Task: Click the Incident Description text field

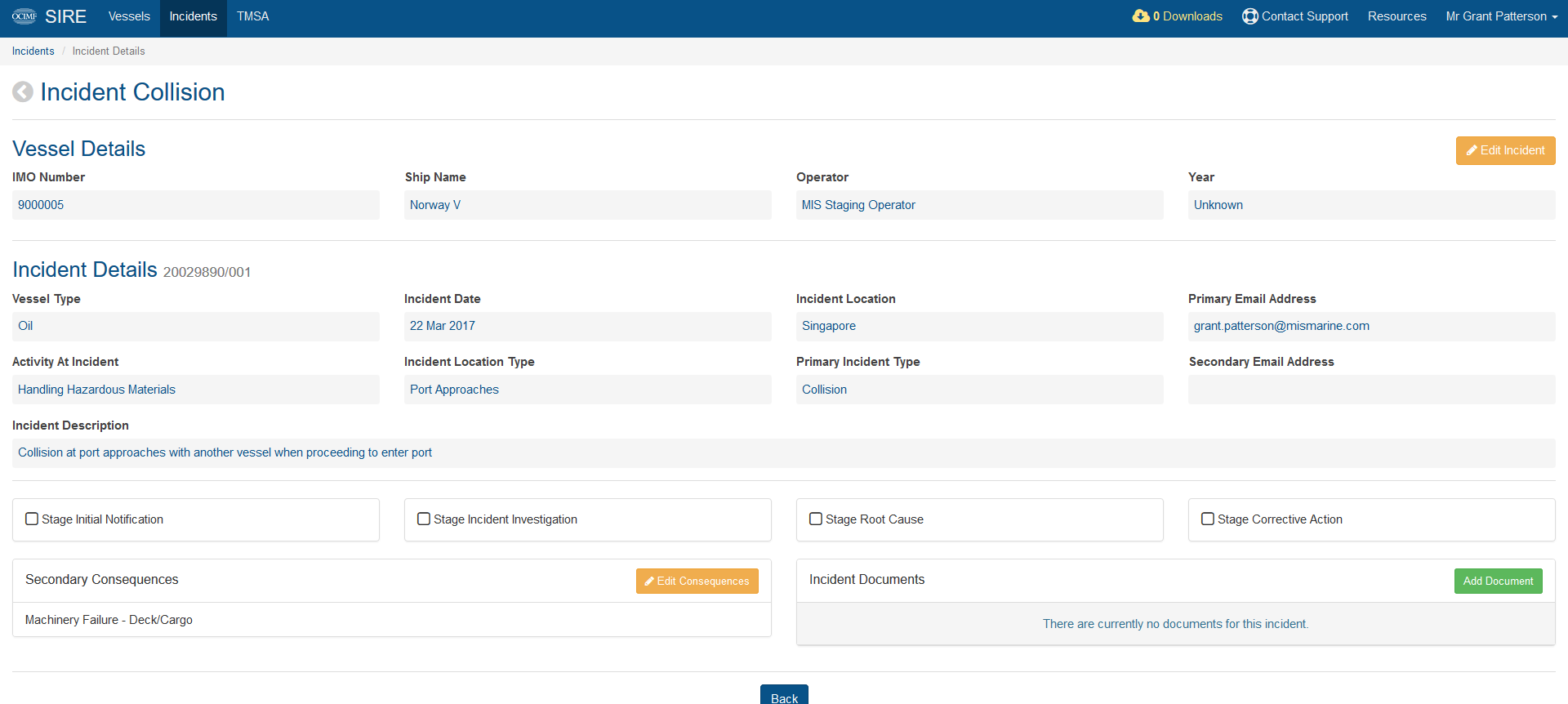Action: [784, 452]
